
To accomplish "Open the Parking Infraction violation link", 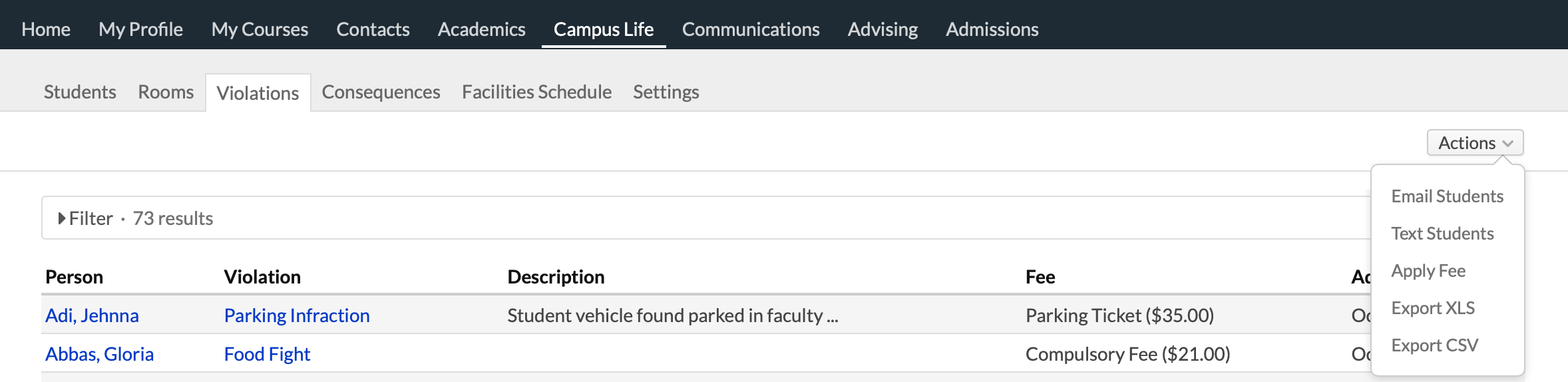I will pyautogui.click(x=297, y=315).
